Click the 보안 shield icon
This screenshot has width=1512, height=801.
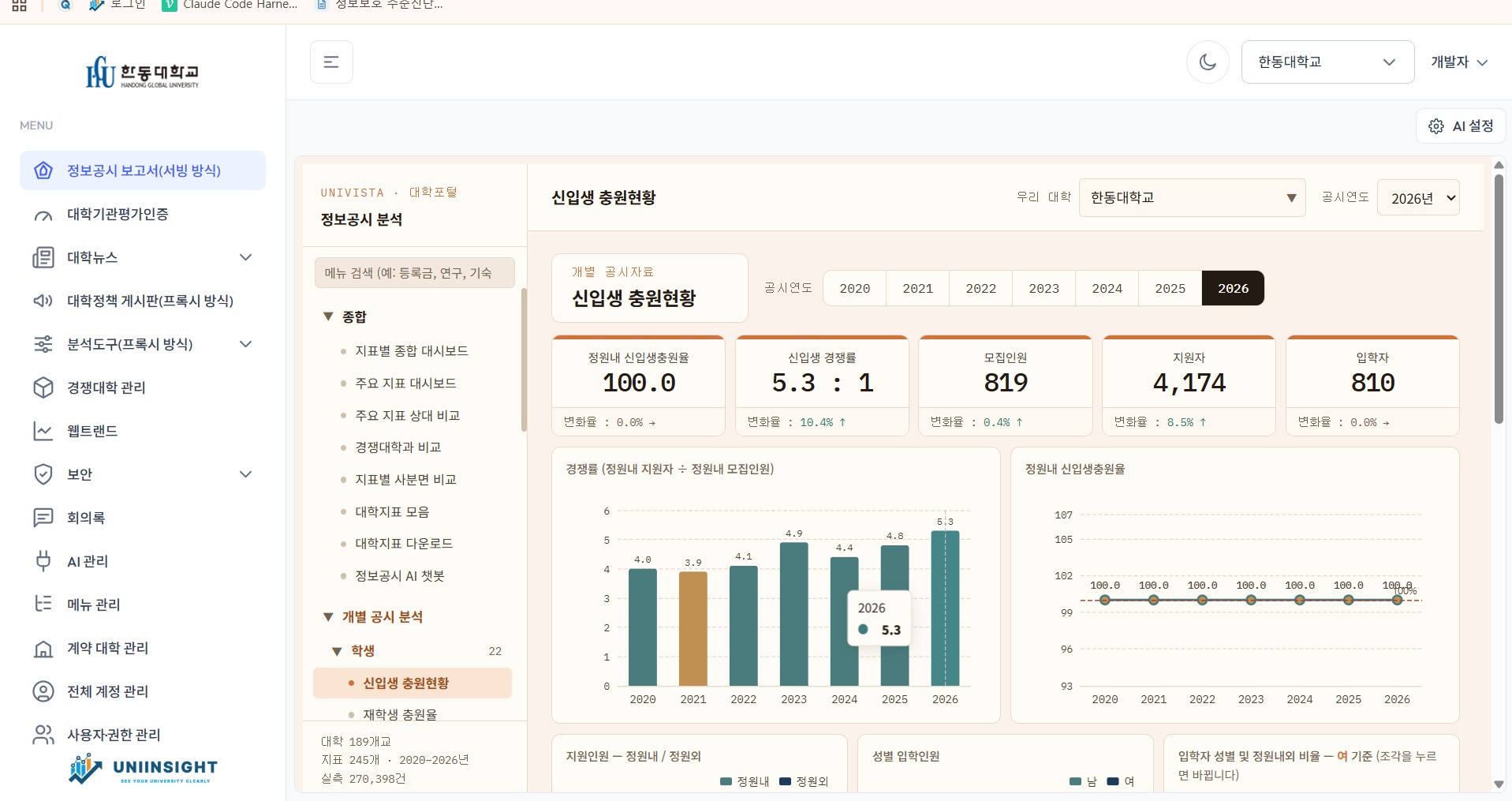pyautogui.click(x=43, y=474)
